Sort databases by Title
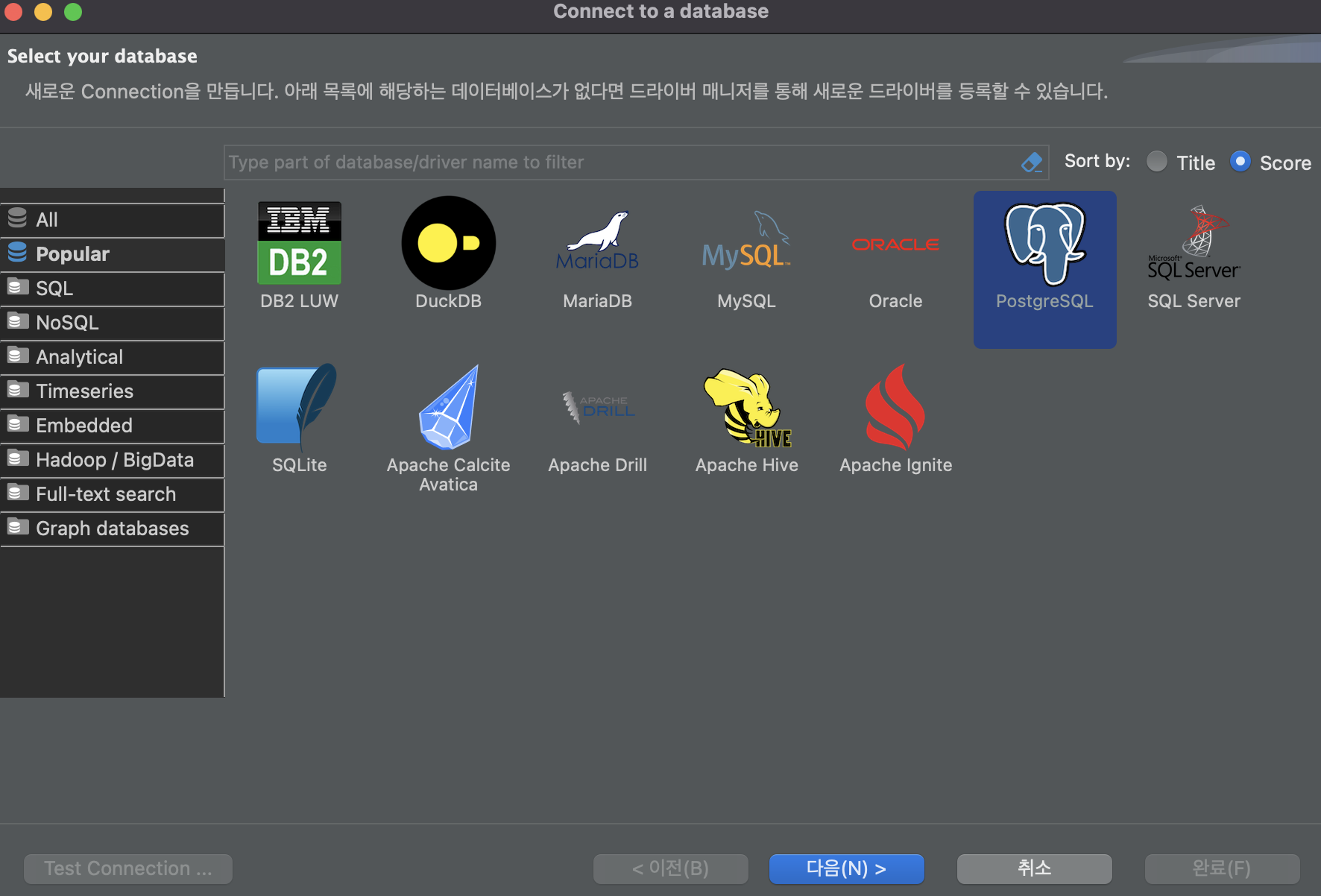This screenshot has height=896, width=1321. coord(1157,162)
